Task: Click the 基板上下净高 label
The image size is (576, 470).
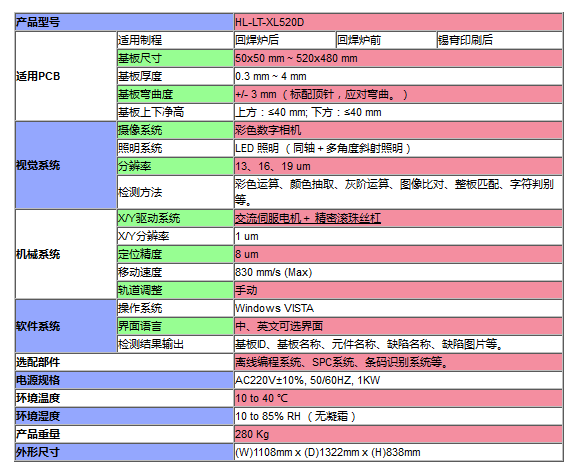Action: (175, 112)
